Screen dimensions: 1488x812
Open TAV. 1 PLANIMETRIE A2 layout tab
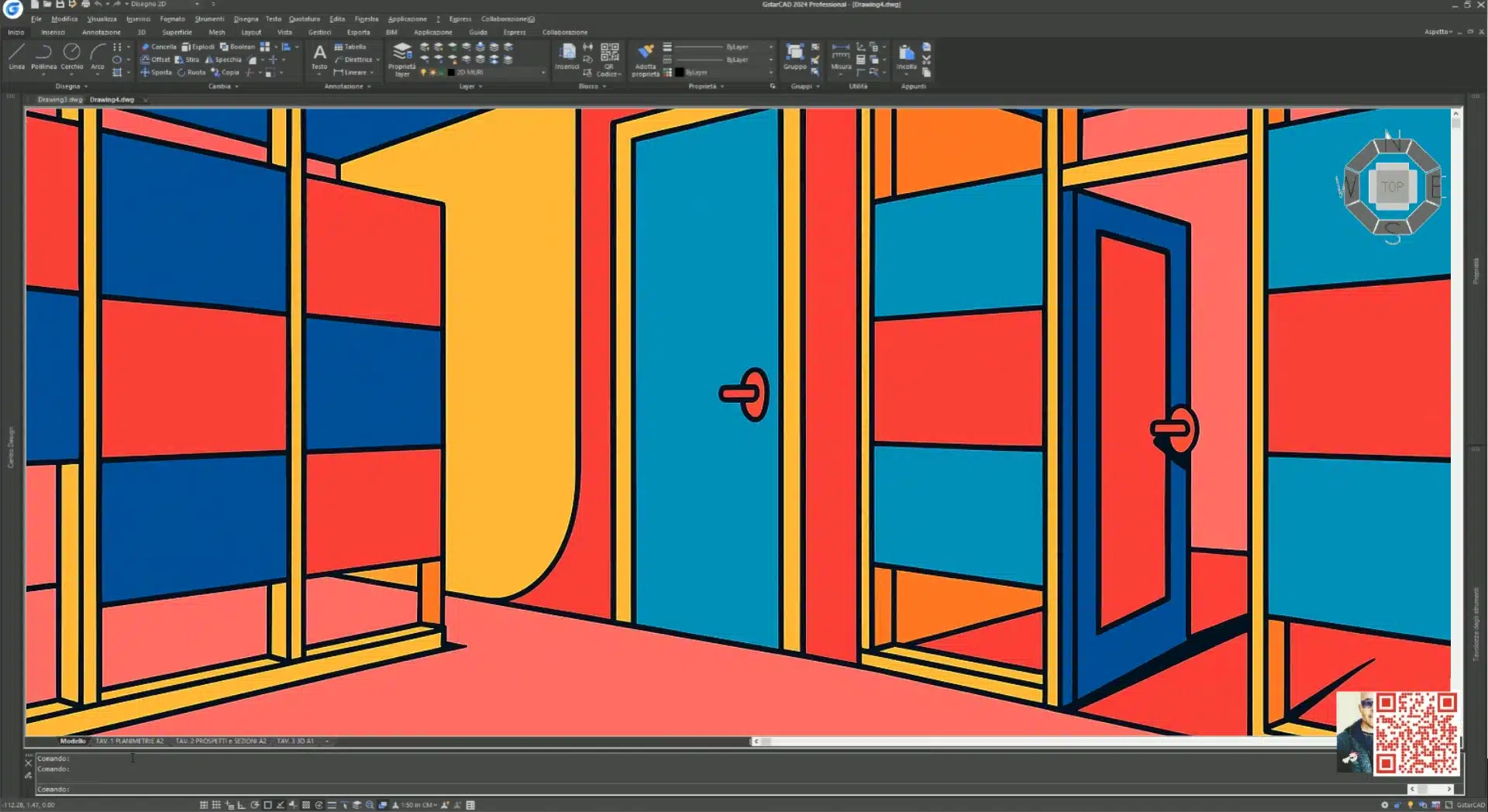[x=129, y=741]
